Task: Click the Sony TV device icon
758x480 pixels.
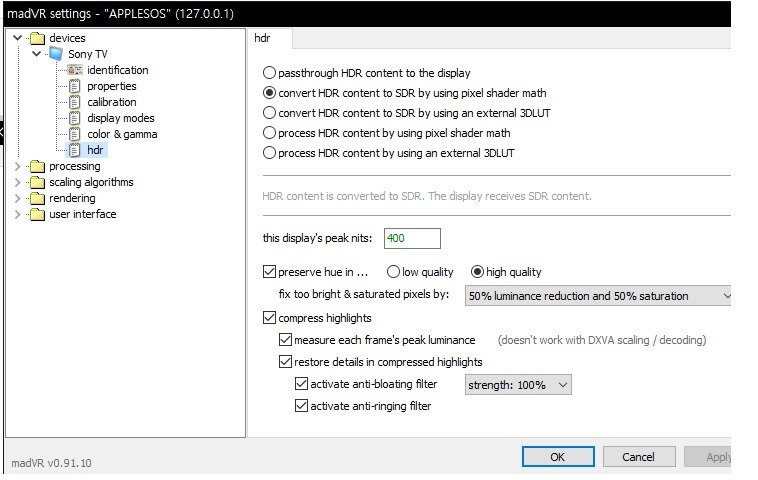Action: (x=56, y=54)
